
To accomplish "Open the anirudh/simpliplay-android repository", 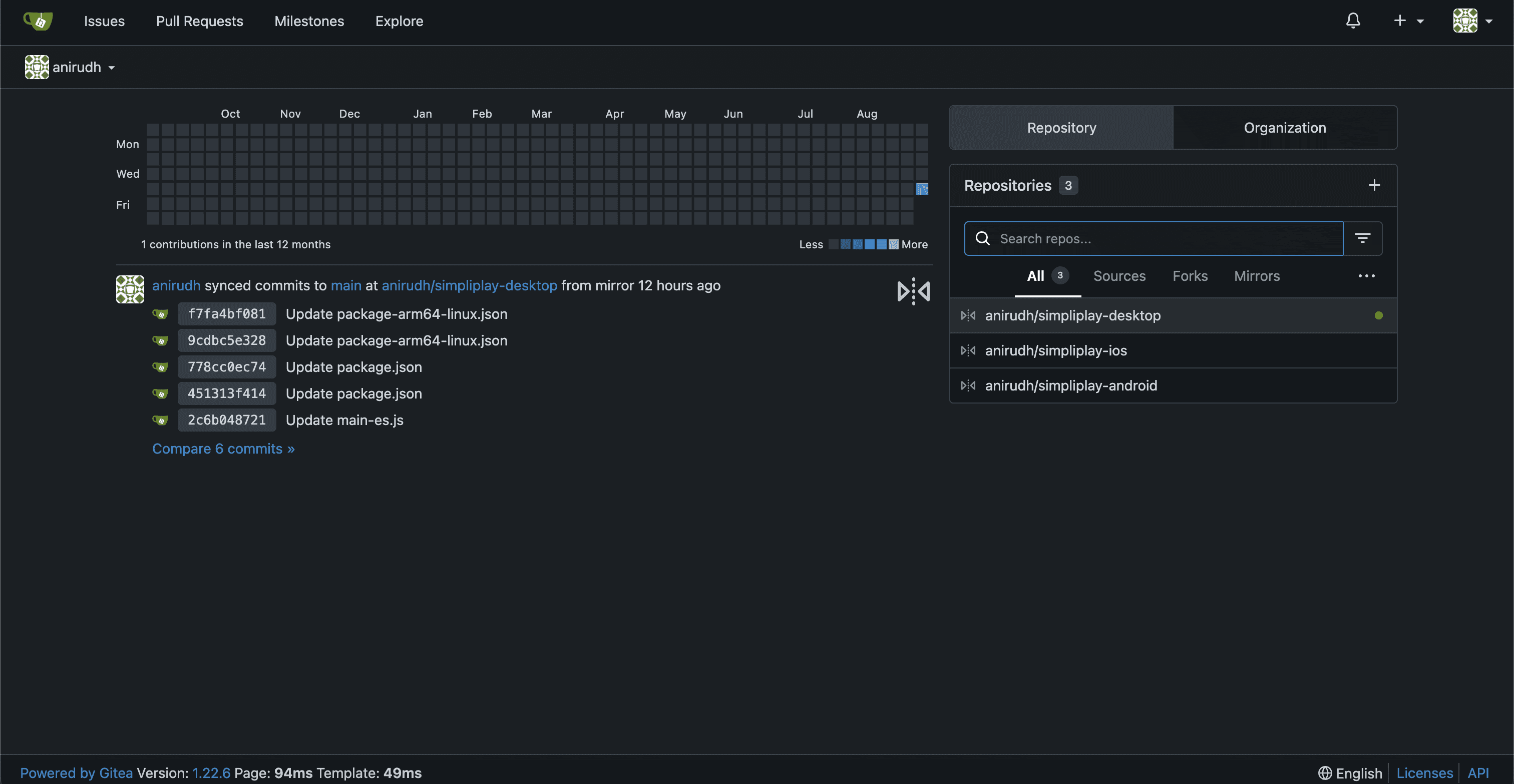I will point(1071,385).
